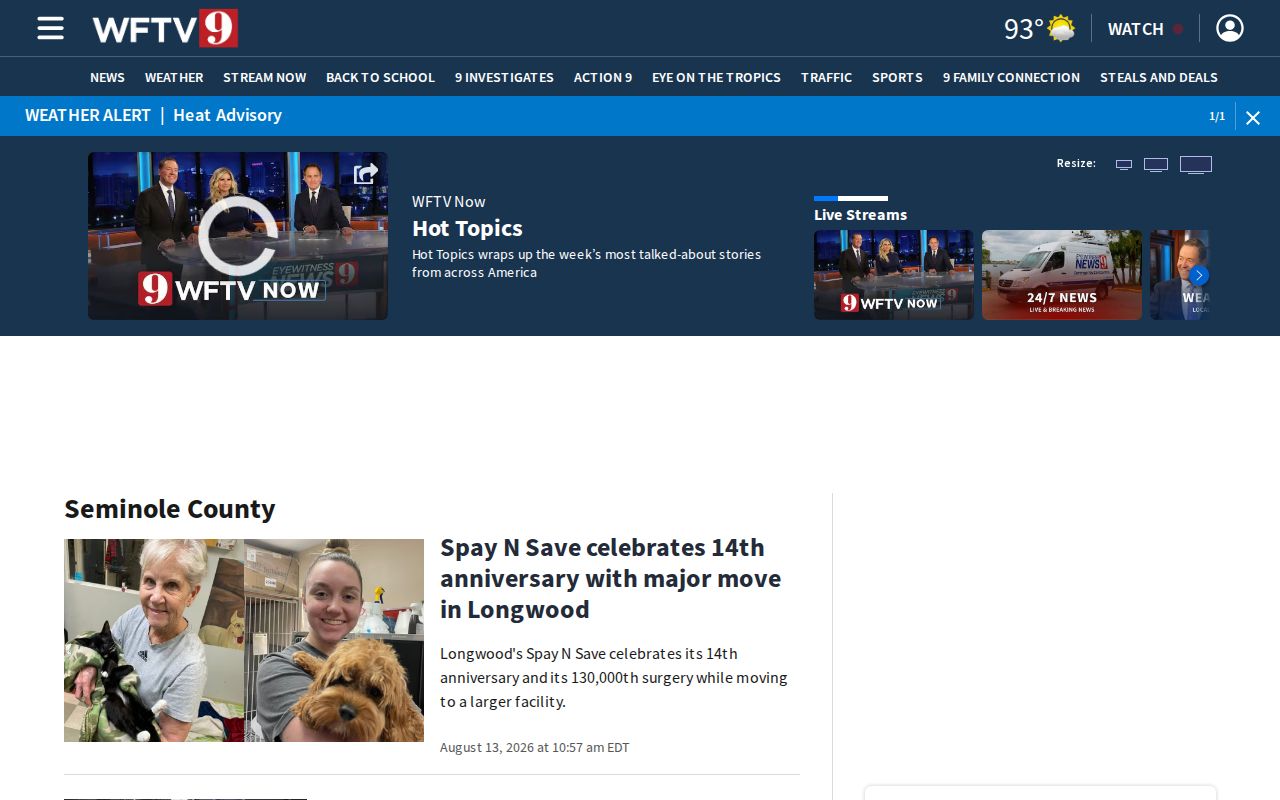Select the large player size
This screenshot has height=800, width=1280.
pyautogui.click(x=1196, y=164)
